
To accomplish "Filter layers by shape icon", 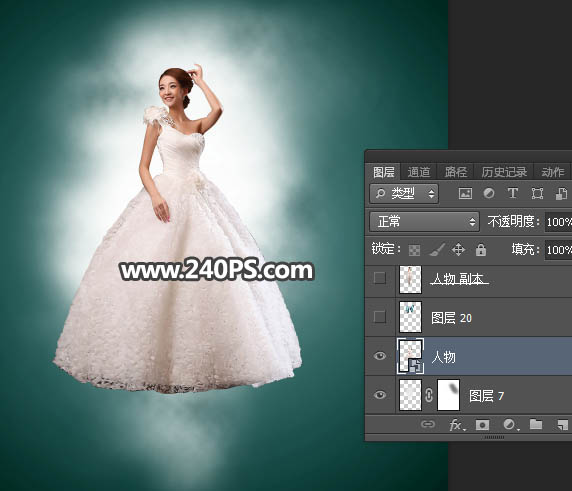I will click(537, 193).
